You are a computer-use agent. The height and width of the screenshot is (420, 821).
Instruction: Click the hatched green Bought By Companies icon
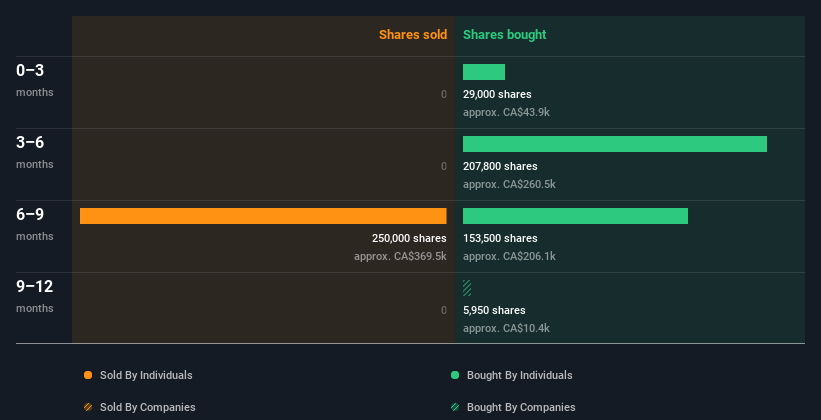point(455,407)
